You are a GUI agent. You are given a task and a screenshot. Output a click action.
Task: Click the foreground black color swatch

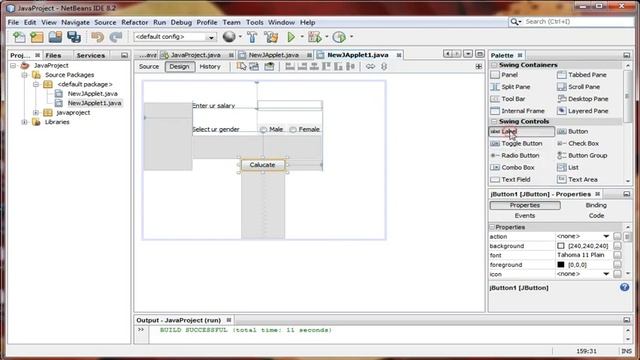pyautogui.click(x=561, y=264)
